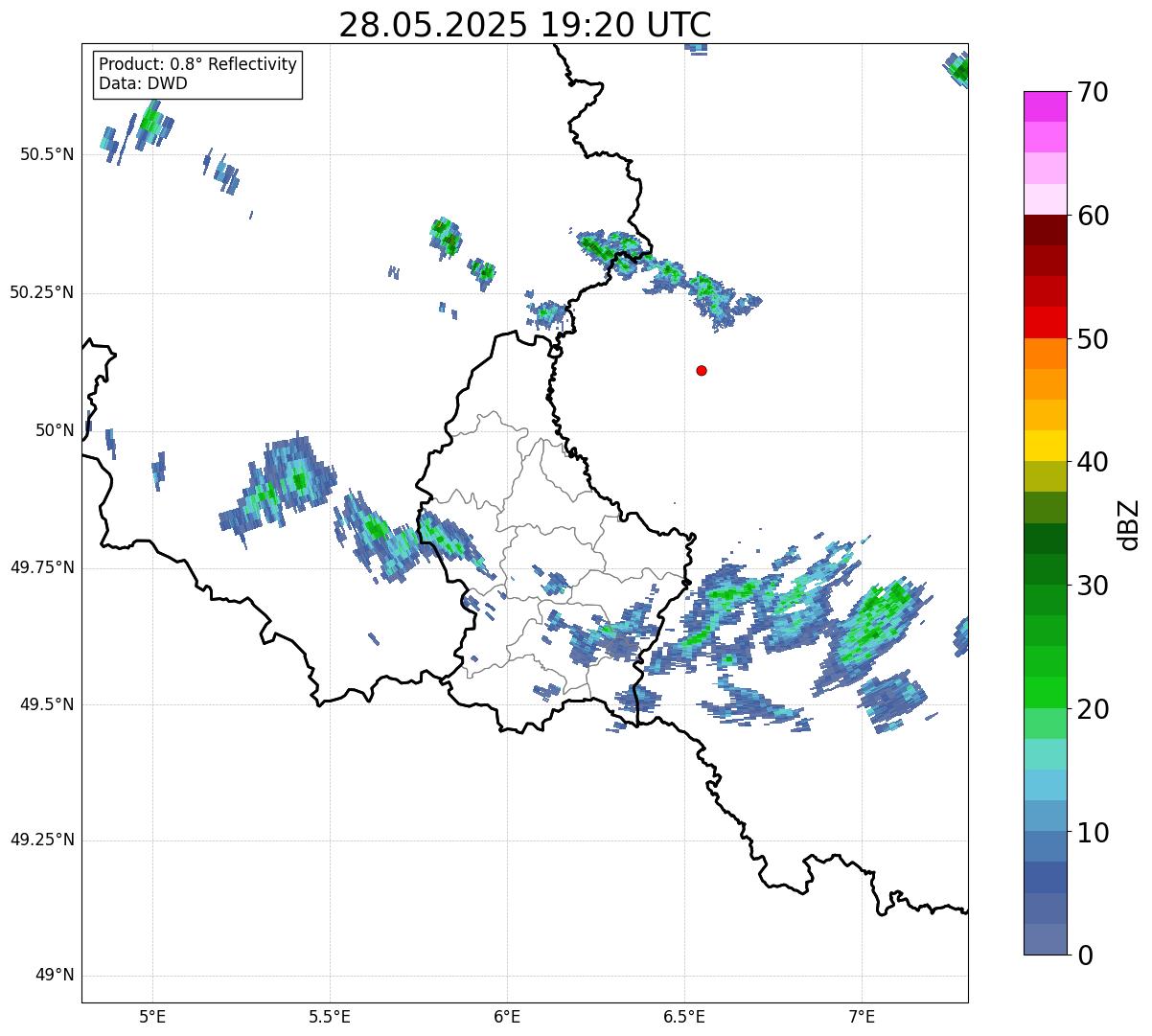Click the red station marker dot
The image size is (1152, 1036).
(x=702, y=370)
